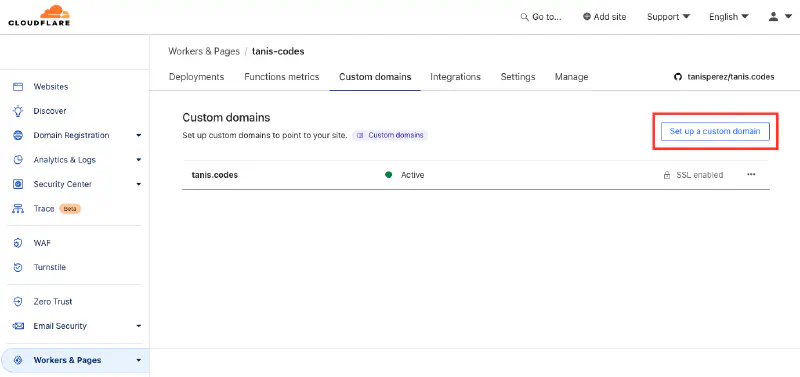Open the three-dot menu for tanis.codes
This screenshot has height=377, width=800.
(751, 174)
